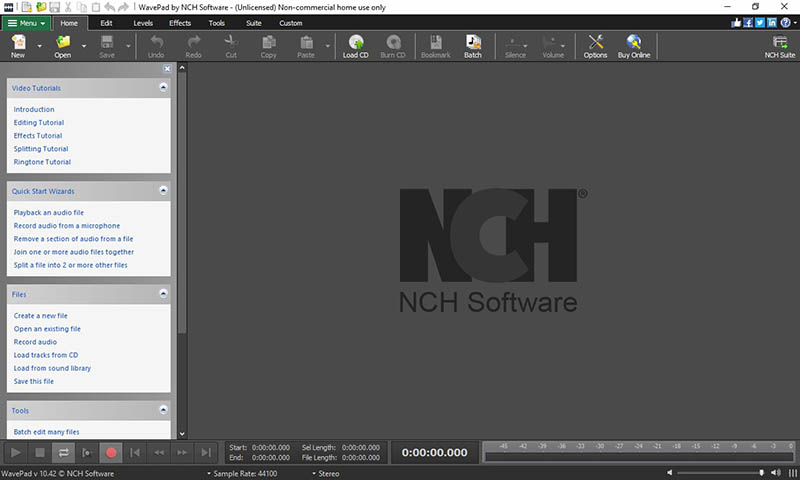Open the Sample Rate dropdown in status bar
This screenshot has width=800, height=480.
(241, 473)
